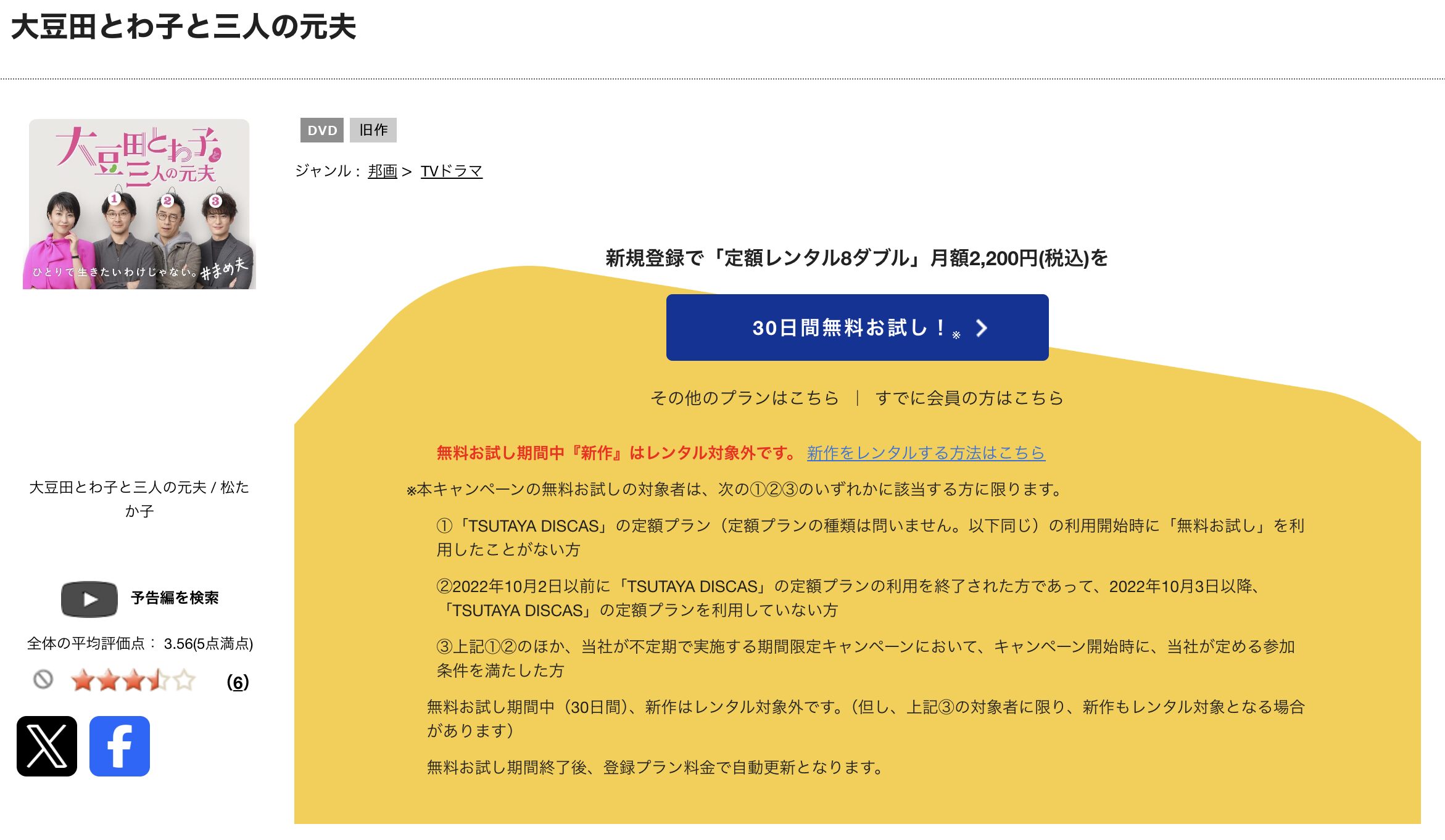The width and height of the screenshot is (1445, 840).
Task: Click the YouTube play trailer icon
Action: pyautogui.click(x=89, y=599)
